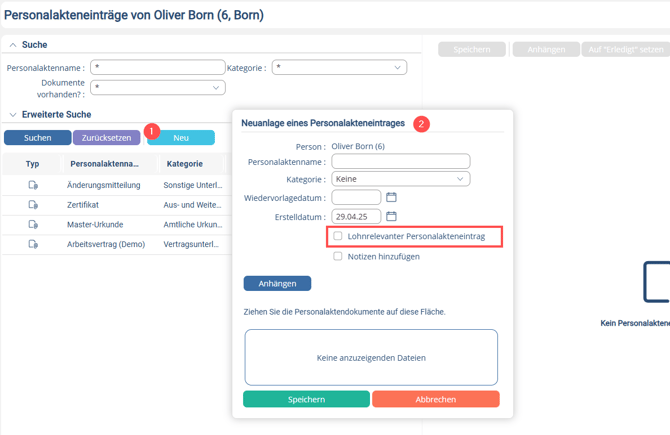Enable Lohnrelevanter Personalakteneintrag checkbox
The height and width of the screenshot is (435, 670).
(x=338, y=236)
